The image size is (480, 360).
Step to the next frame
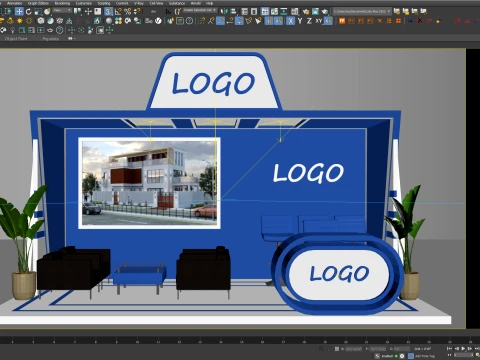[470, 349]
